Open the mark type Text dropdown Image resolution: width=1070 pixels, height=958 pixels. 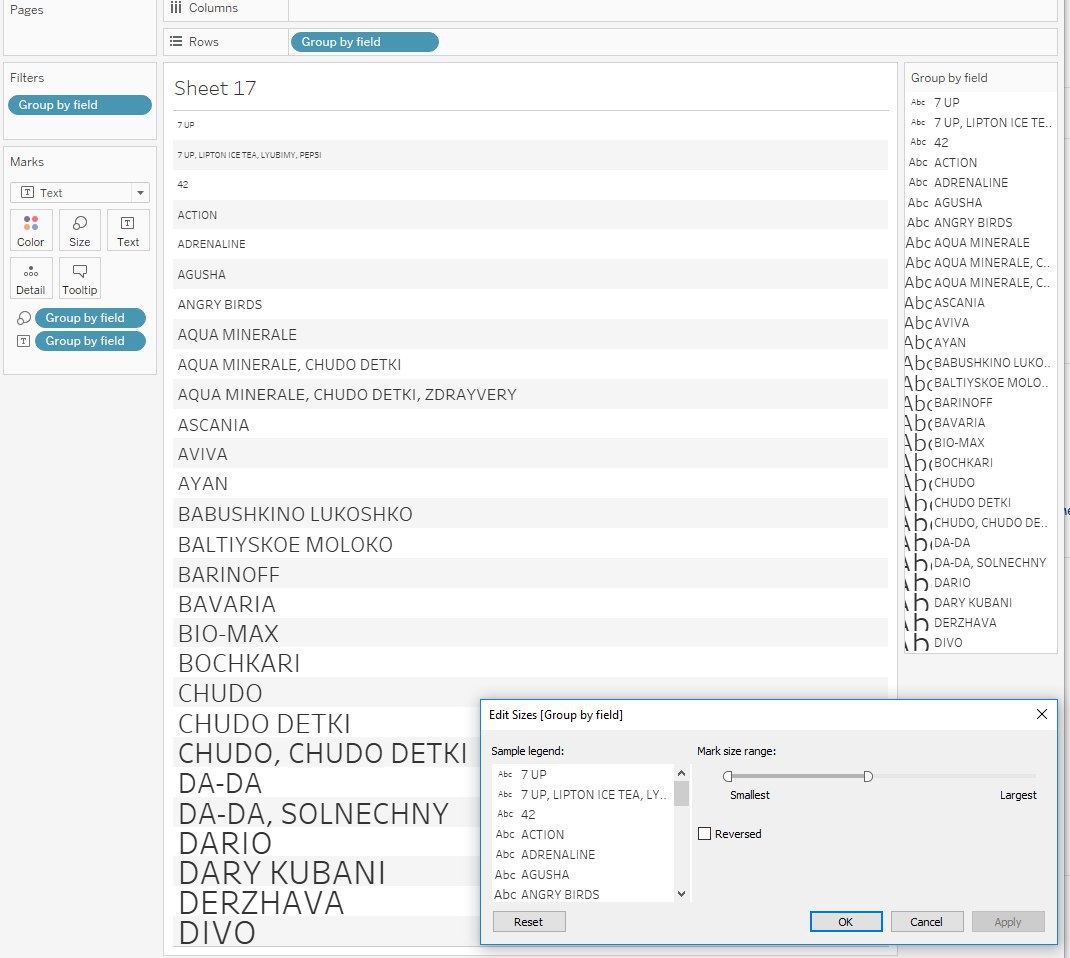pos(80,192)
